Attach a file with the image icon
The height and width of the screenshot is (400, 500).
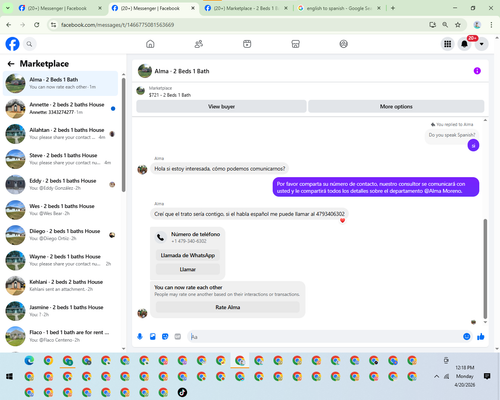pyautogui.click(x=153, y=337)
